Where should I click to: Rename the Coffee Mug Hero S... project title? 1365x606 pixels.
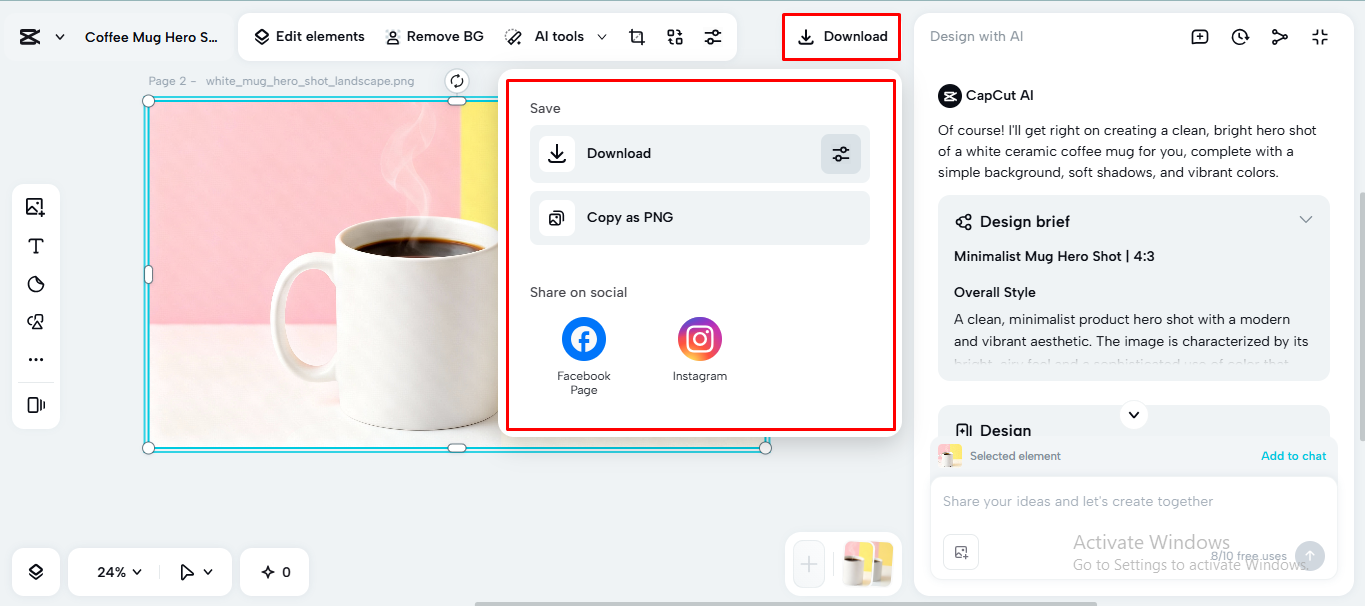(x=151, y=37)
